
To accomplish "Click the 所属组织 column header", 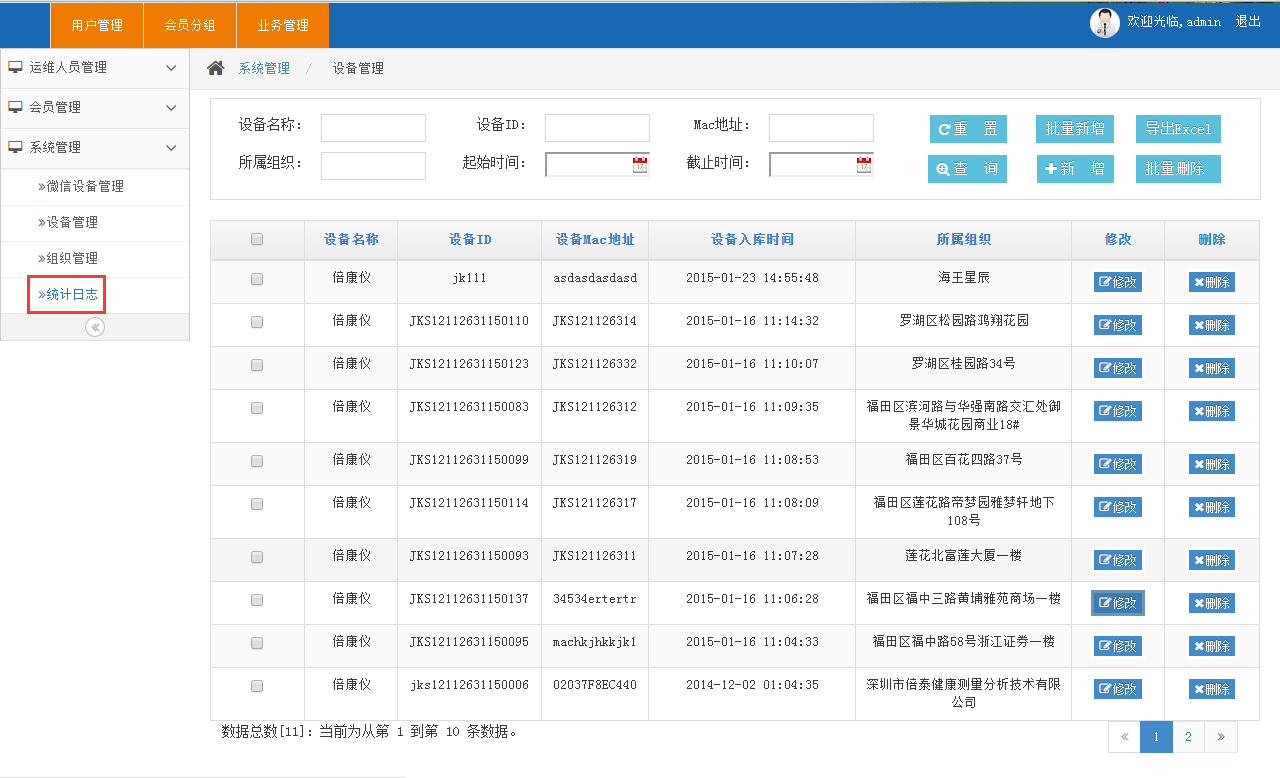I will click(964, 240).
